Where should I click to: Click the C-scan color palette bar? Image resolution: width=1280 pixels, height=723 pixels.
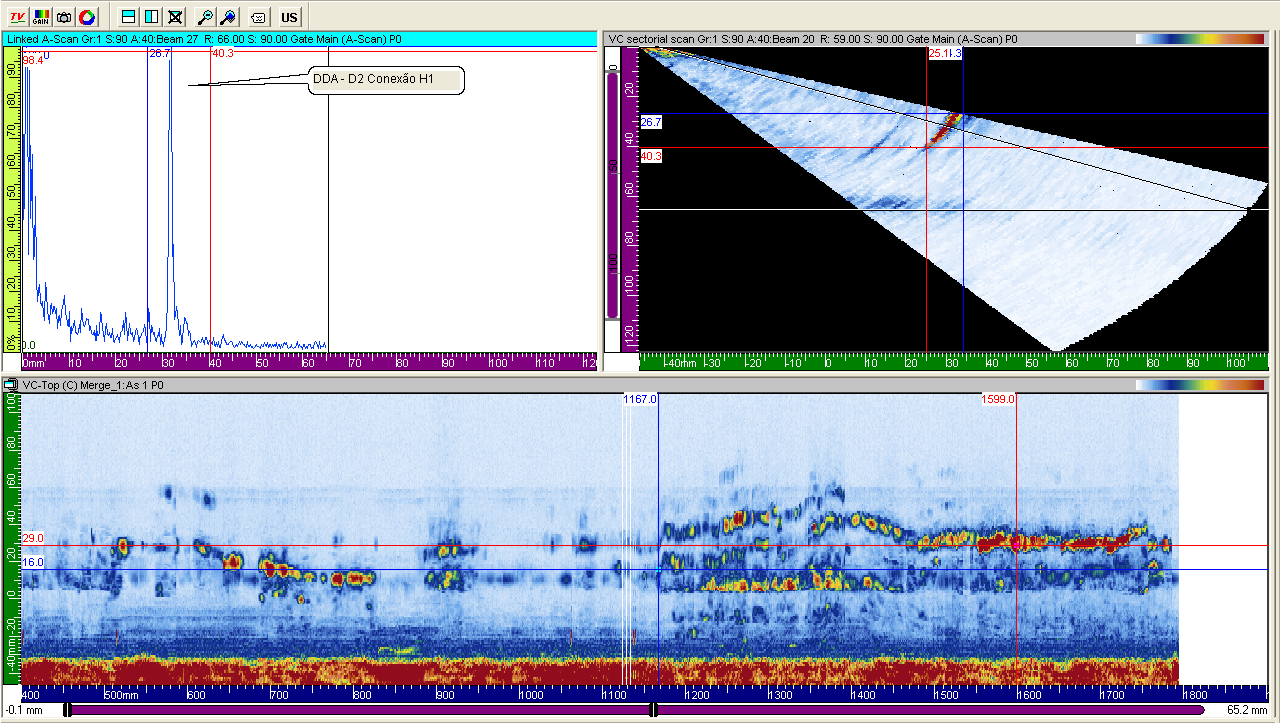click(1200, 385)
